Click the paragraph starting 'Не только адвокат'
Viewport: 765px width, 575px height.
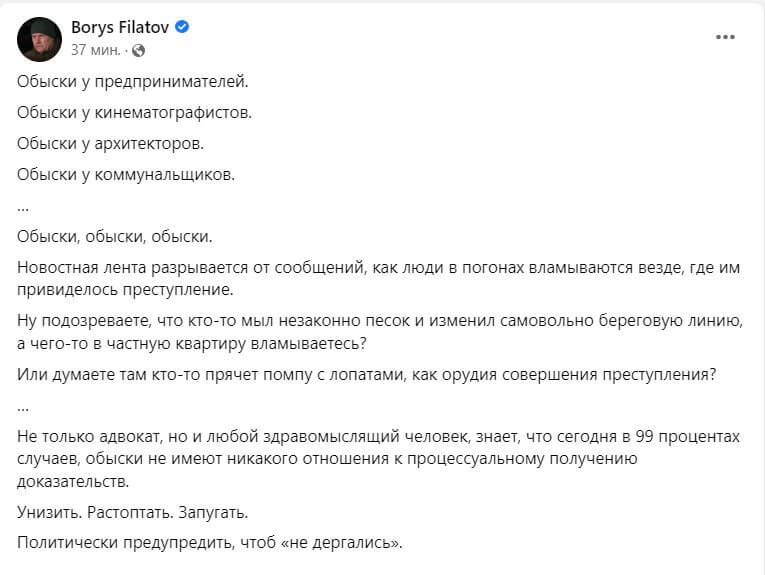[x=378, y=458]
